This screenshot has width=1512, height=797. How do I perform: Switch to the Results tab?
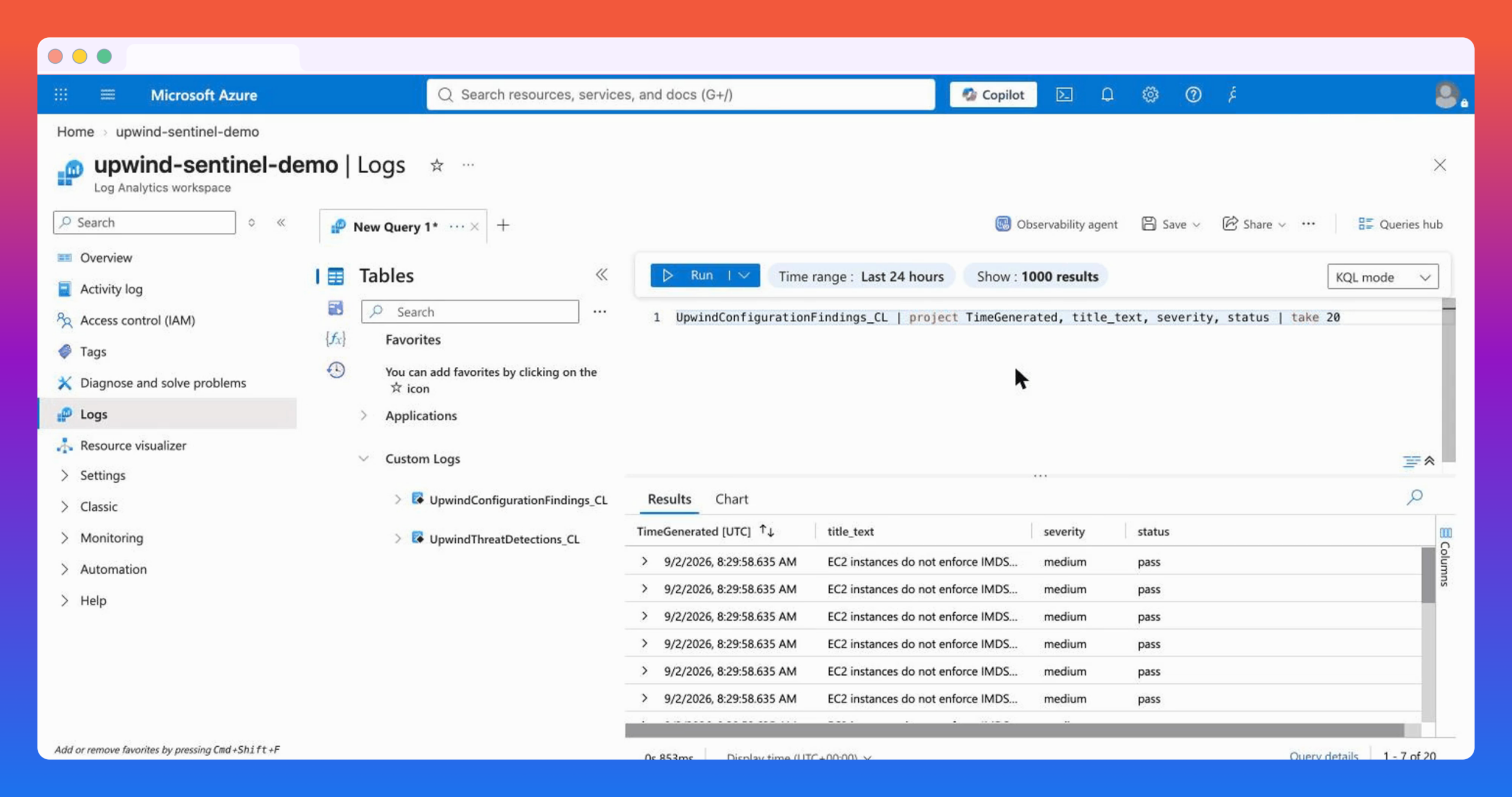pyautogui.click(x=669, y=499)
